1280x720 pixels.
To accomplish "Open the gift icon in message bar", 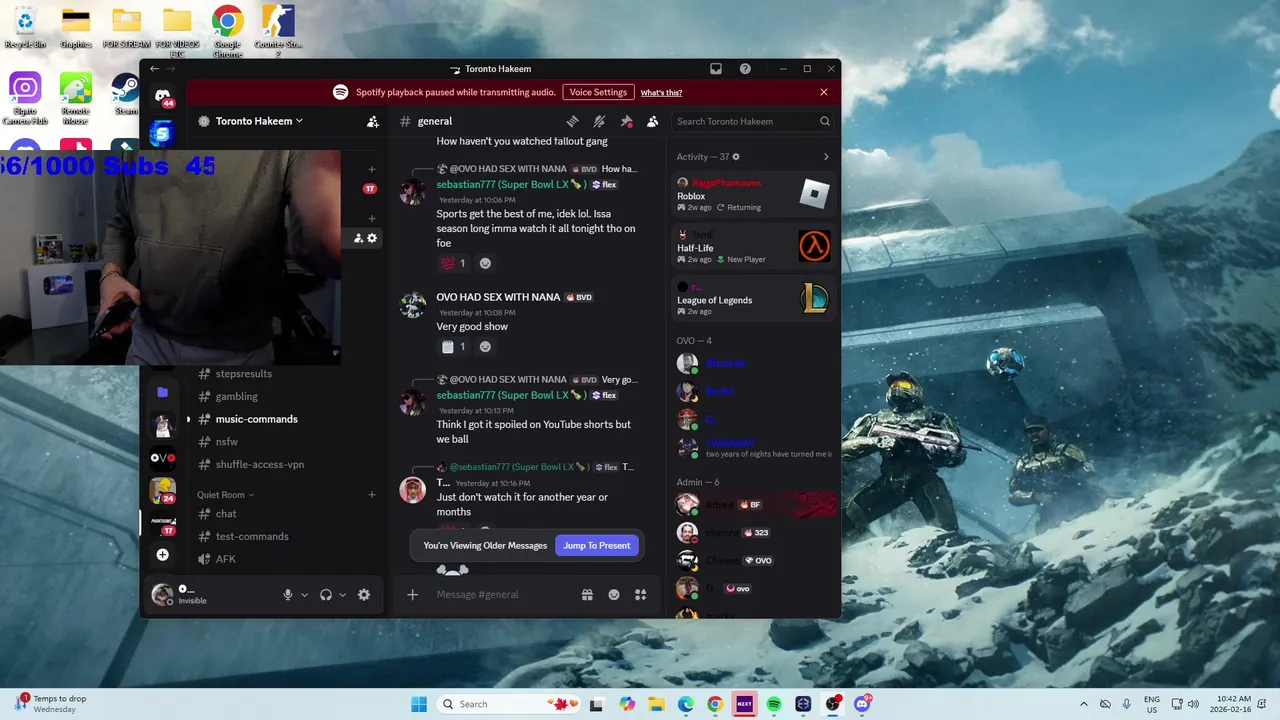I will tap(587, 594).
